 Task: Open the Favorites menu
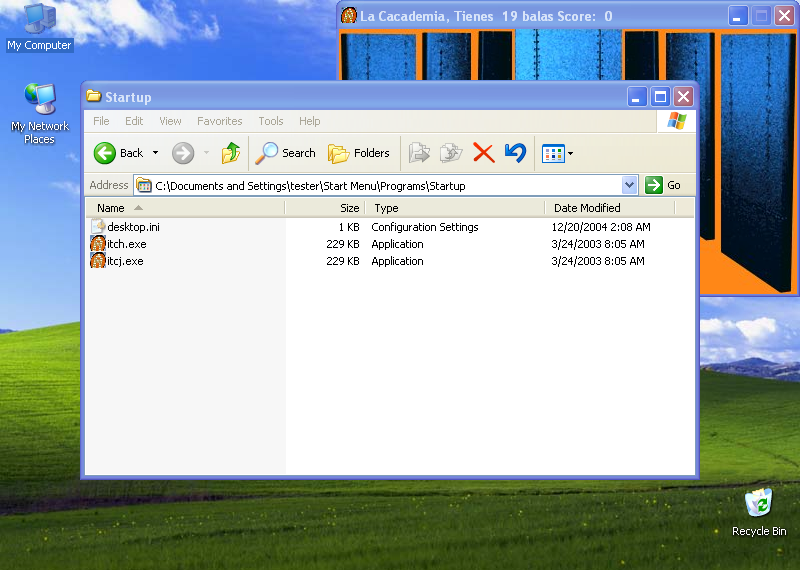(x=220, y=121)
